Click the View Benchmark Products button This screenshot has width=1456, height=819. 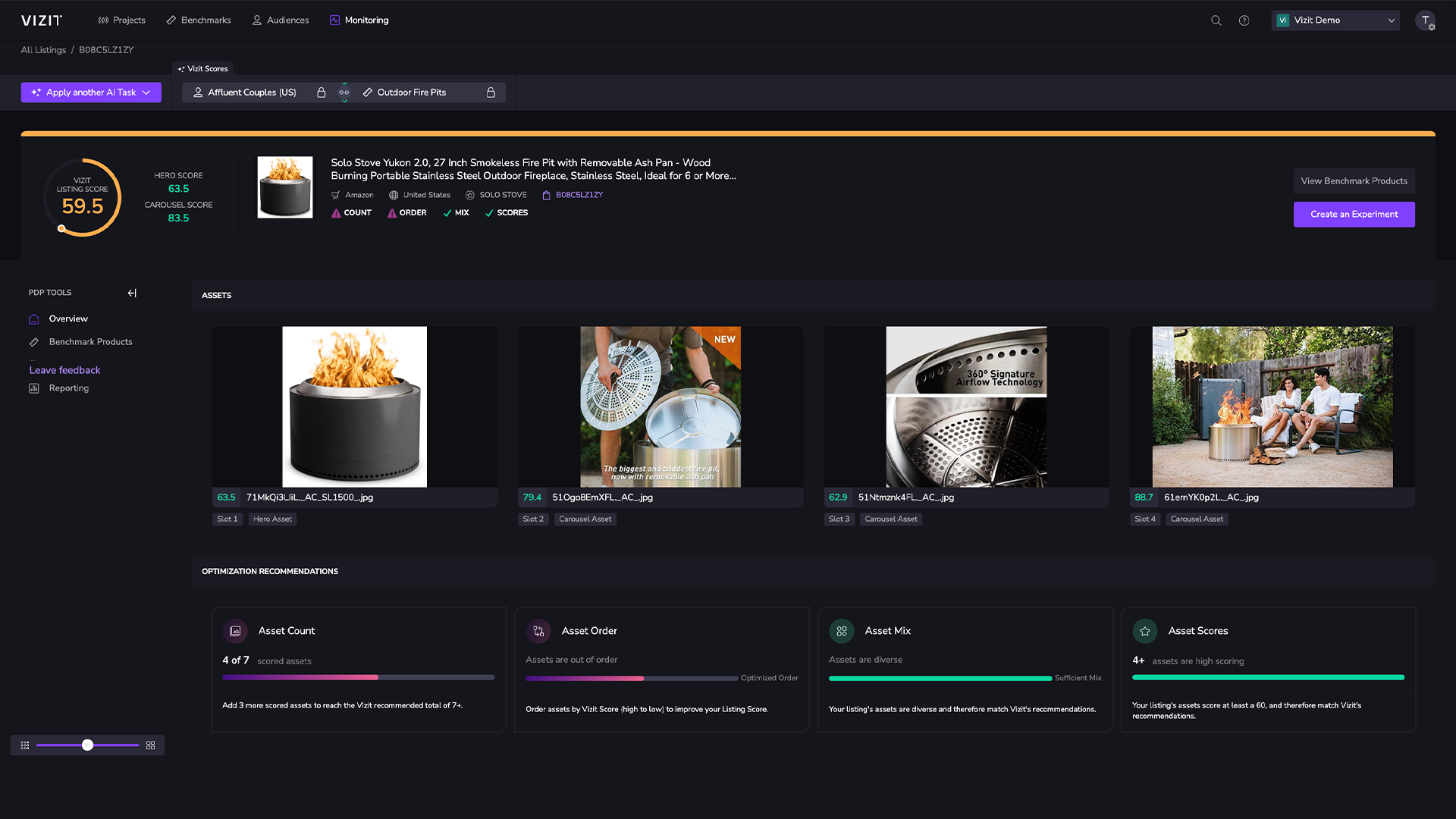1354,181
